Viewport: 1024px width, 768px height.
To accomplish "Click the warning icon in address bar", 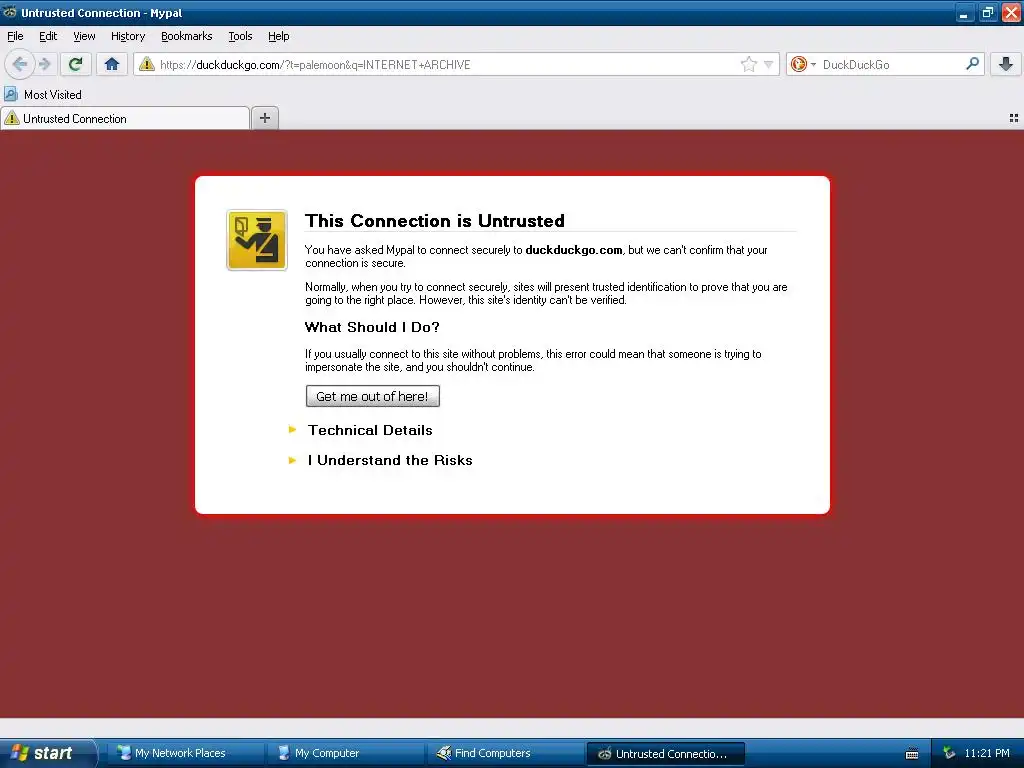I will click(147, 64).
